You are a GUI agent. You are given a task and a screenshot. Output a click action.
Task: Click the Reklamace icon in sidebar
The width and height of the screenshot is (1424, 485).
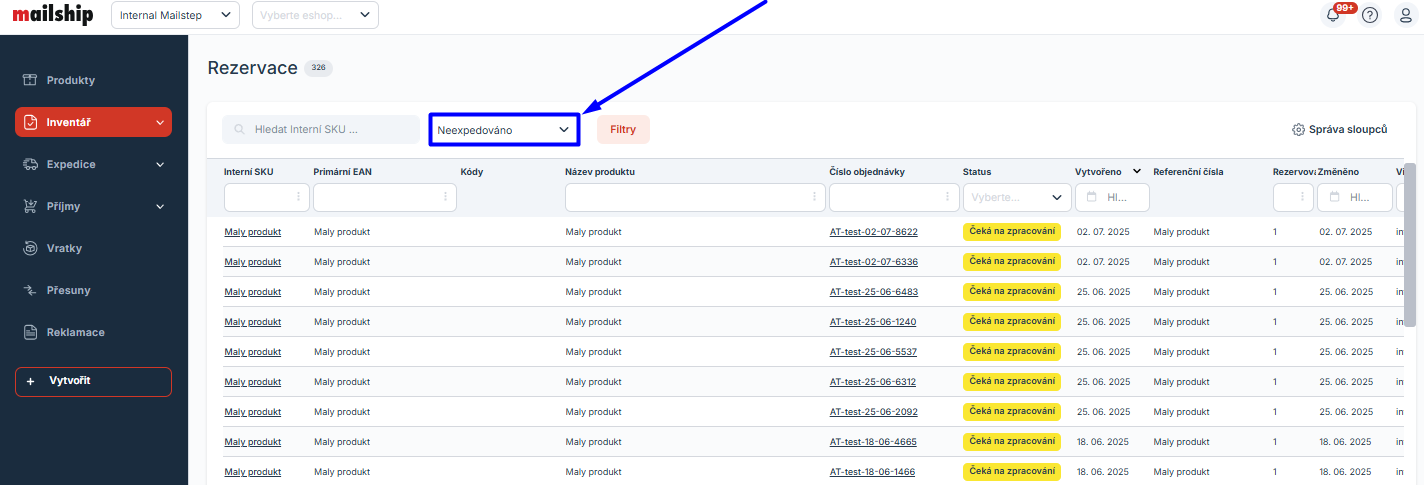click(30, 332)
